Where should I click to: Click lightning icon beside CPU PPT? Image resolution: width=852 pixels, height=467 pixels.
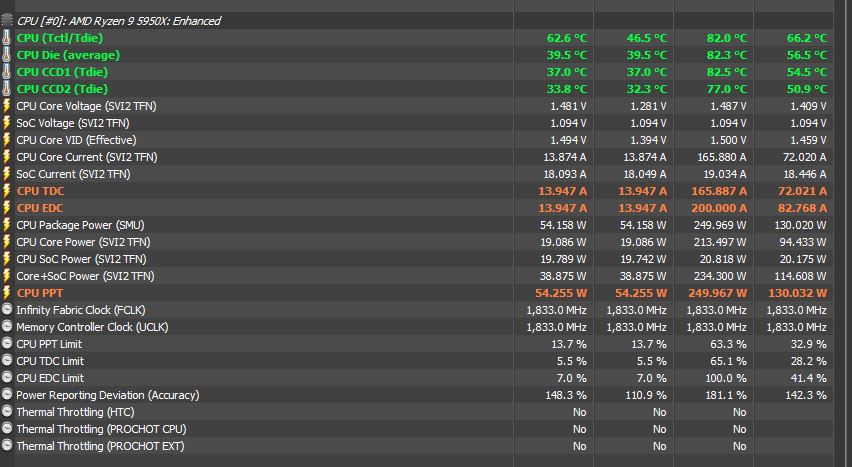[7, 293]
